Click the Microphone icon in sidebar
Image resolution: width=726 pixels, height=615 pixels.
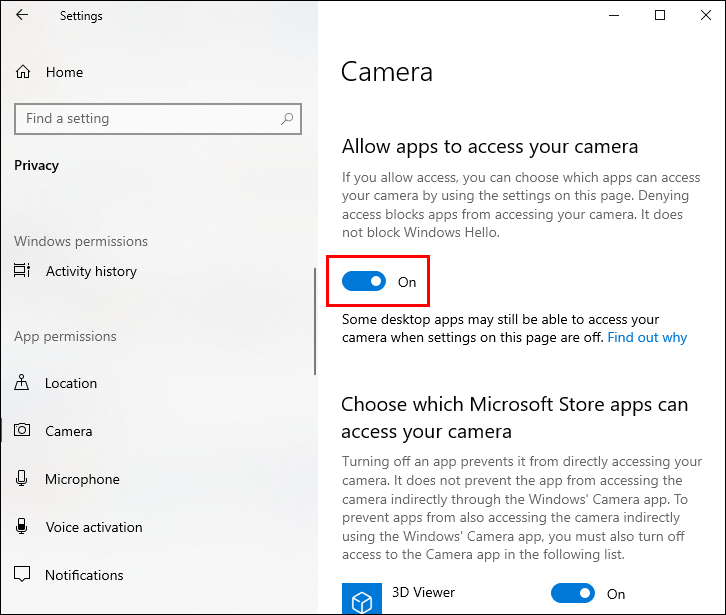click(22, 479)
